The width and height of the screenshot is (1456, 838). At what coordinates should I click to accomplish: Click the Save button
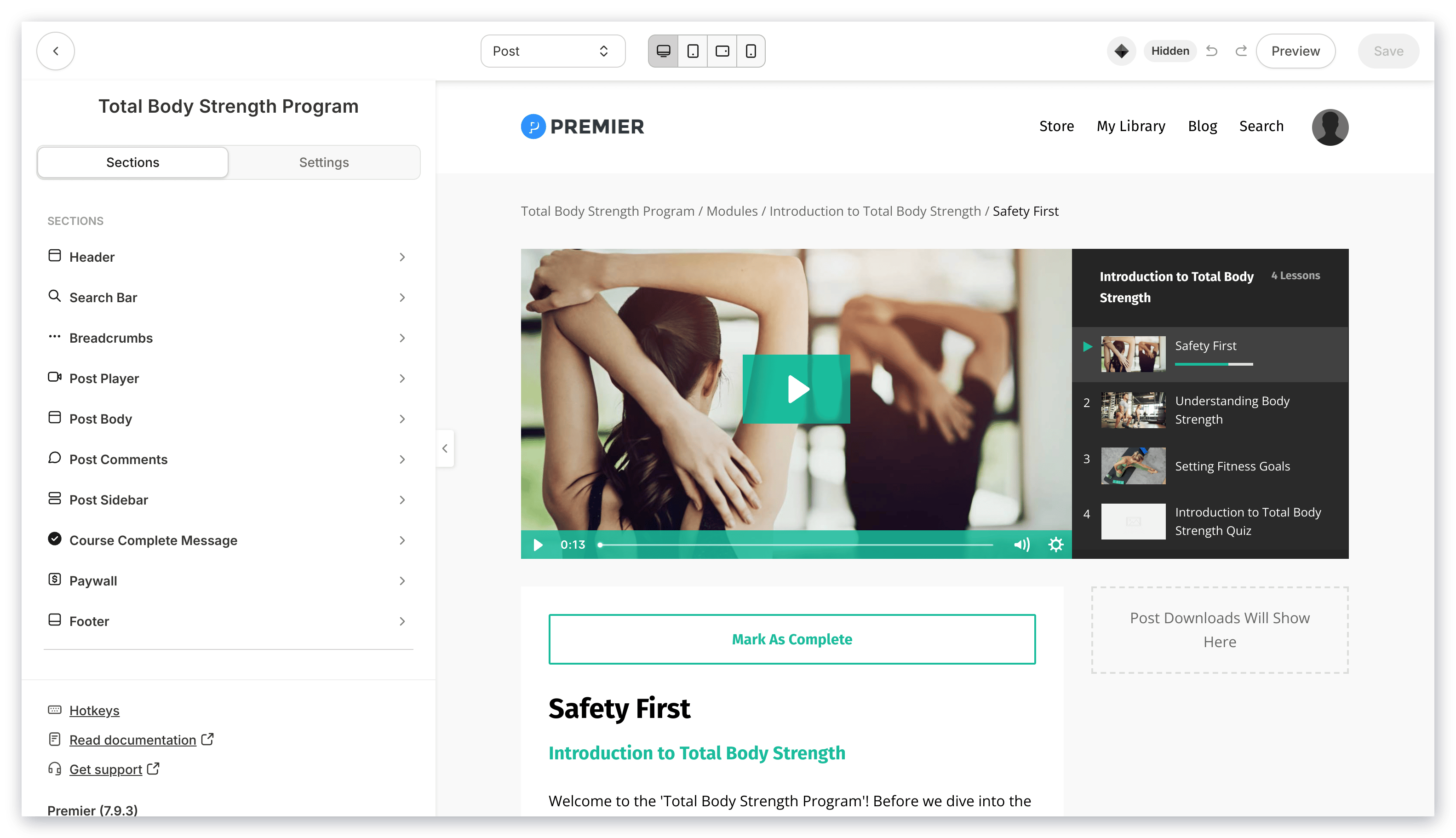point(1388,51)
